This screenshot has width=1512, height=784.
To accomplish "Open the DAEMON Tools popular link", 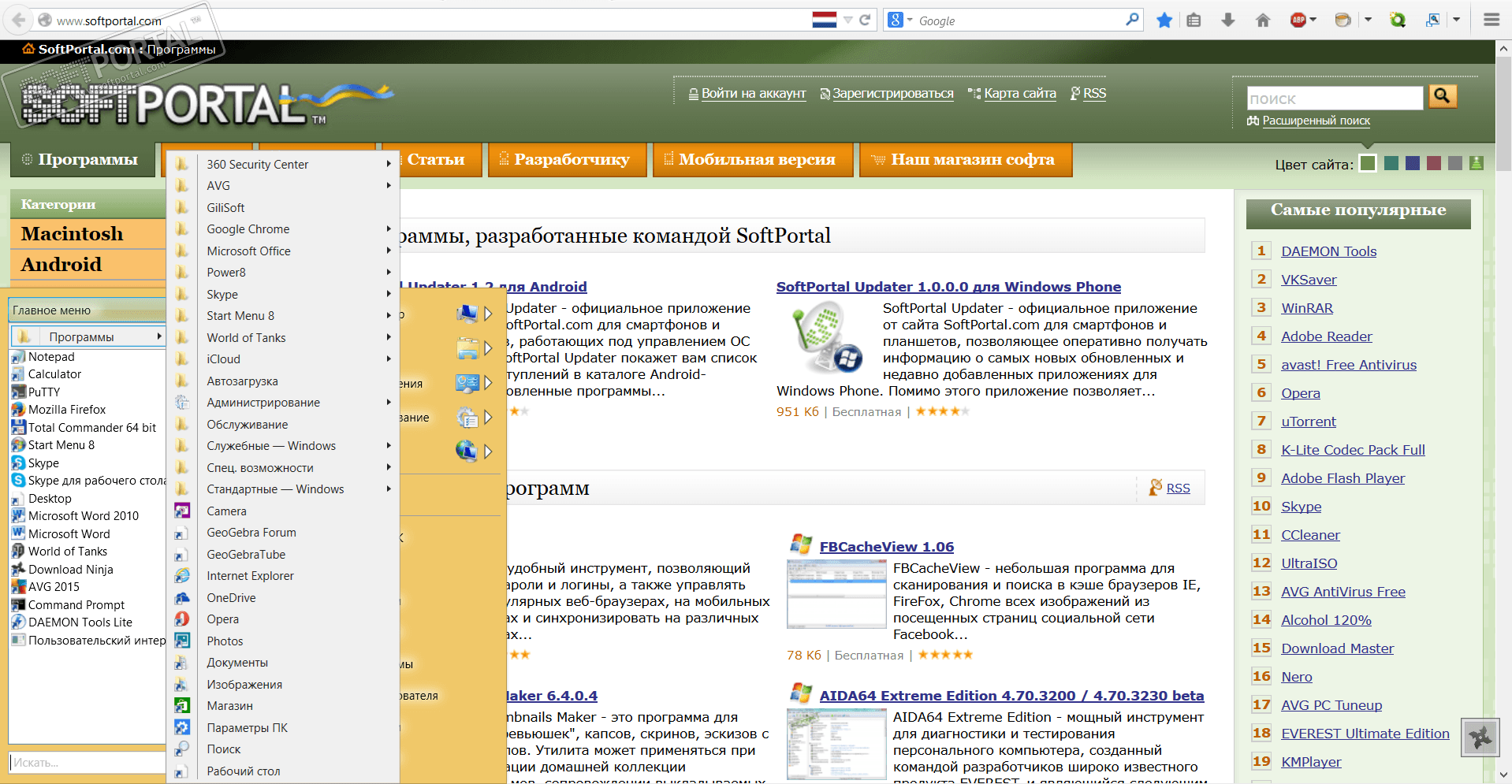I will [1329, 251].
